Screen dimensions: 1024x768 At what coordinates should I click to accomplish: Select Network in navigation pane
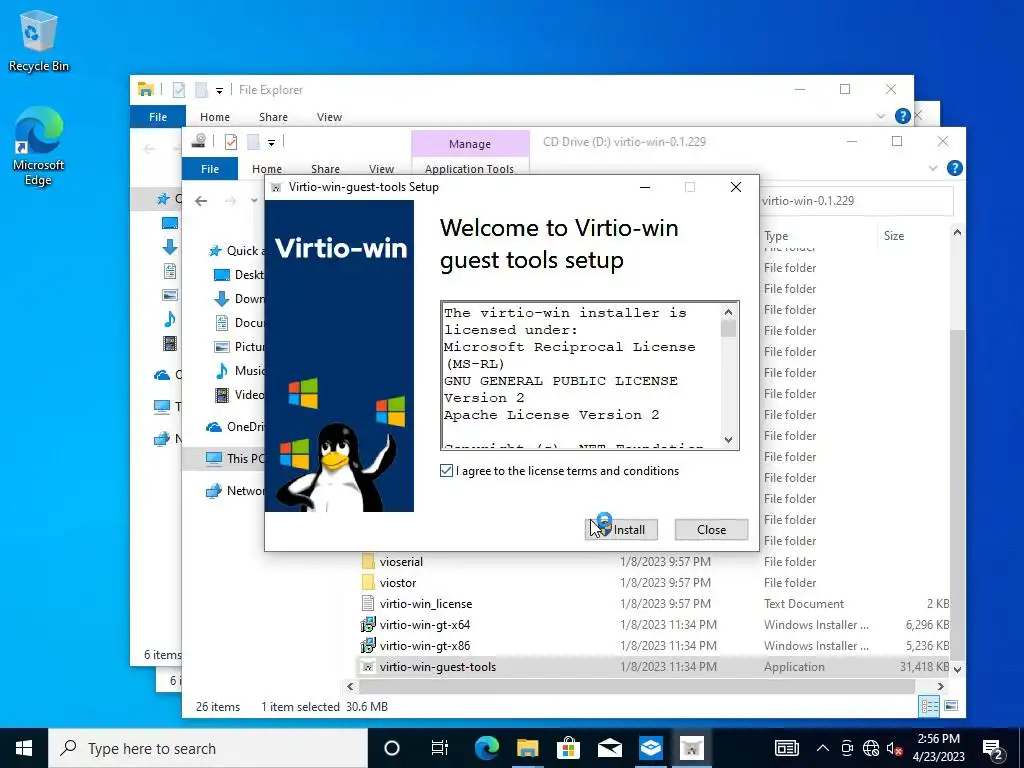point(236,490)
